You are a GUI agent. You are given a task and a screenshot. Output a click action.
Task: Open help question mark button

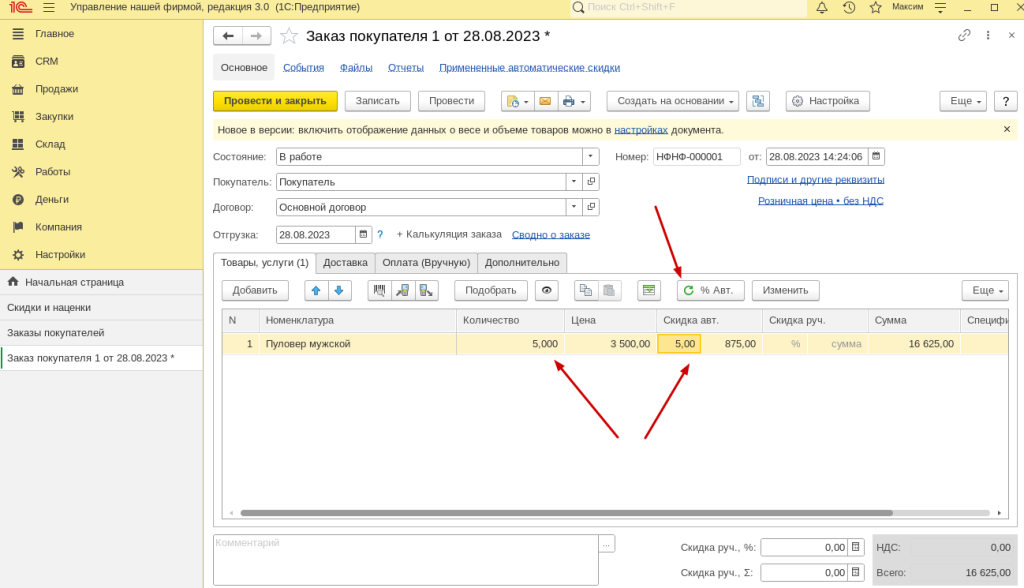point(1006,101)
